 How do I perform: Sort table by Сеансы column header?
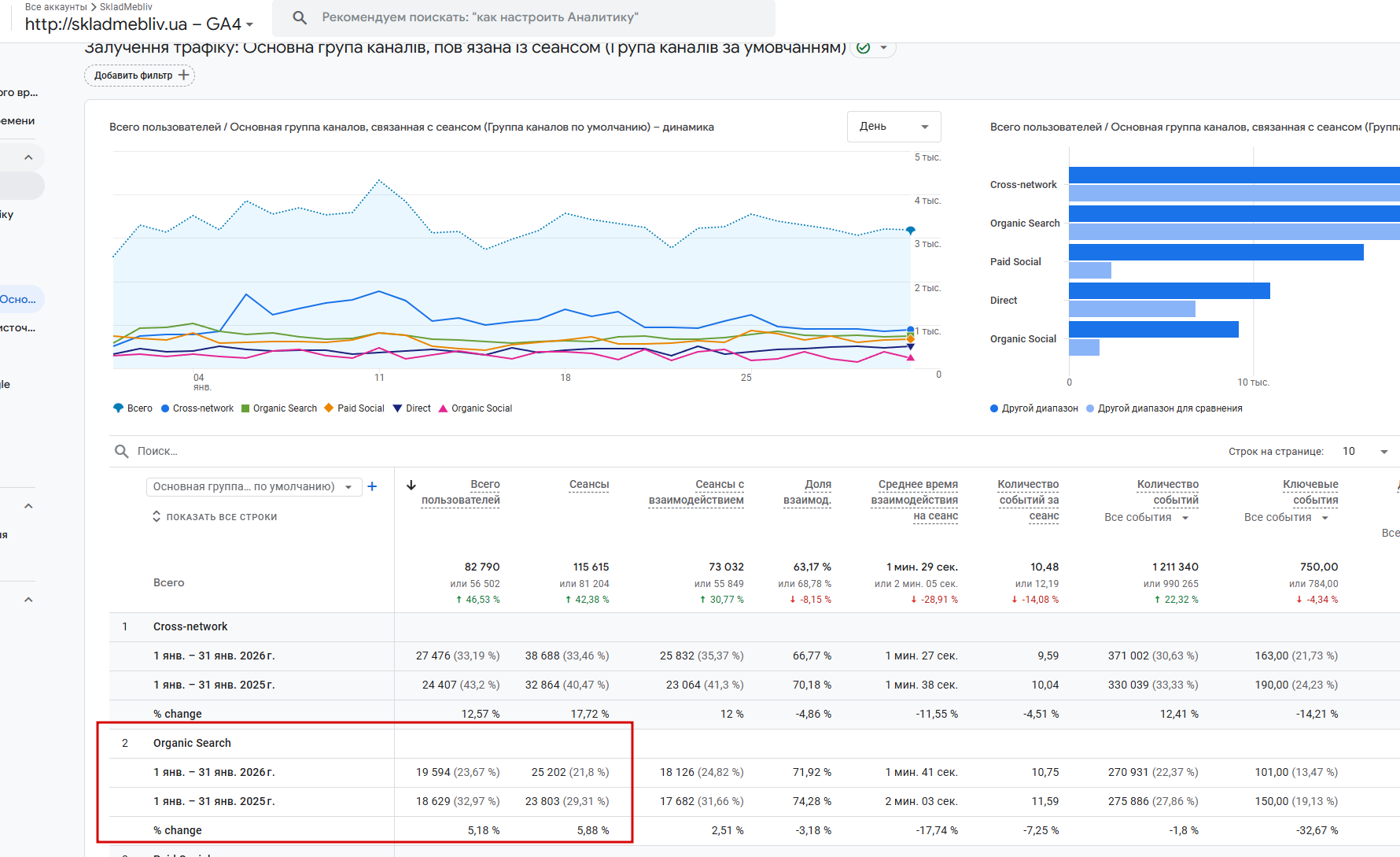point(589,484)
